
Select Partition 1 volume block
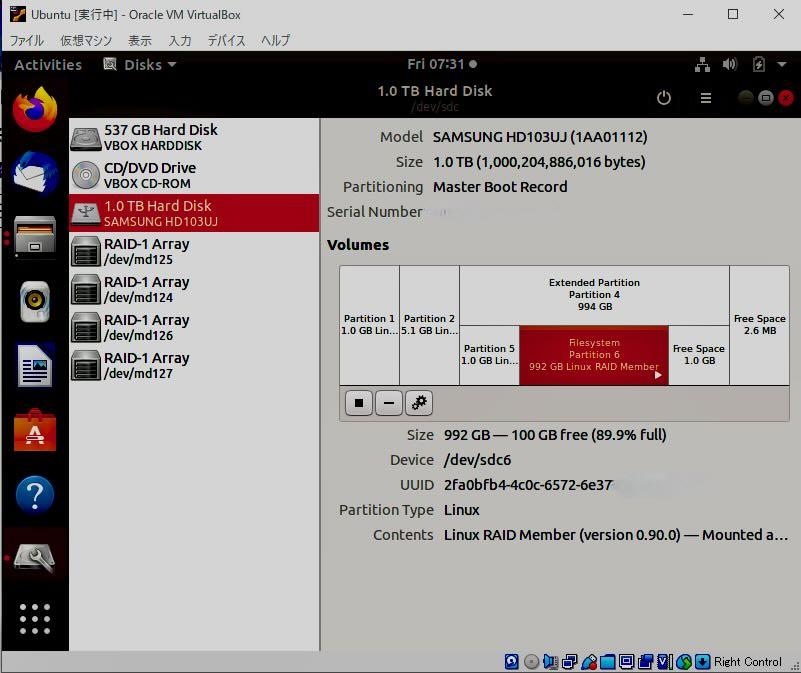click(x=369, y=325)
